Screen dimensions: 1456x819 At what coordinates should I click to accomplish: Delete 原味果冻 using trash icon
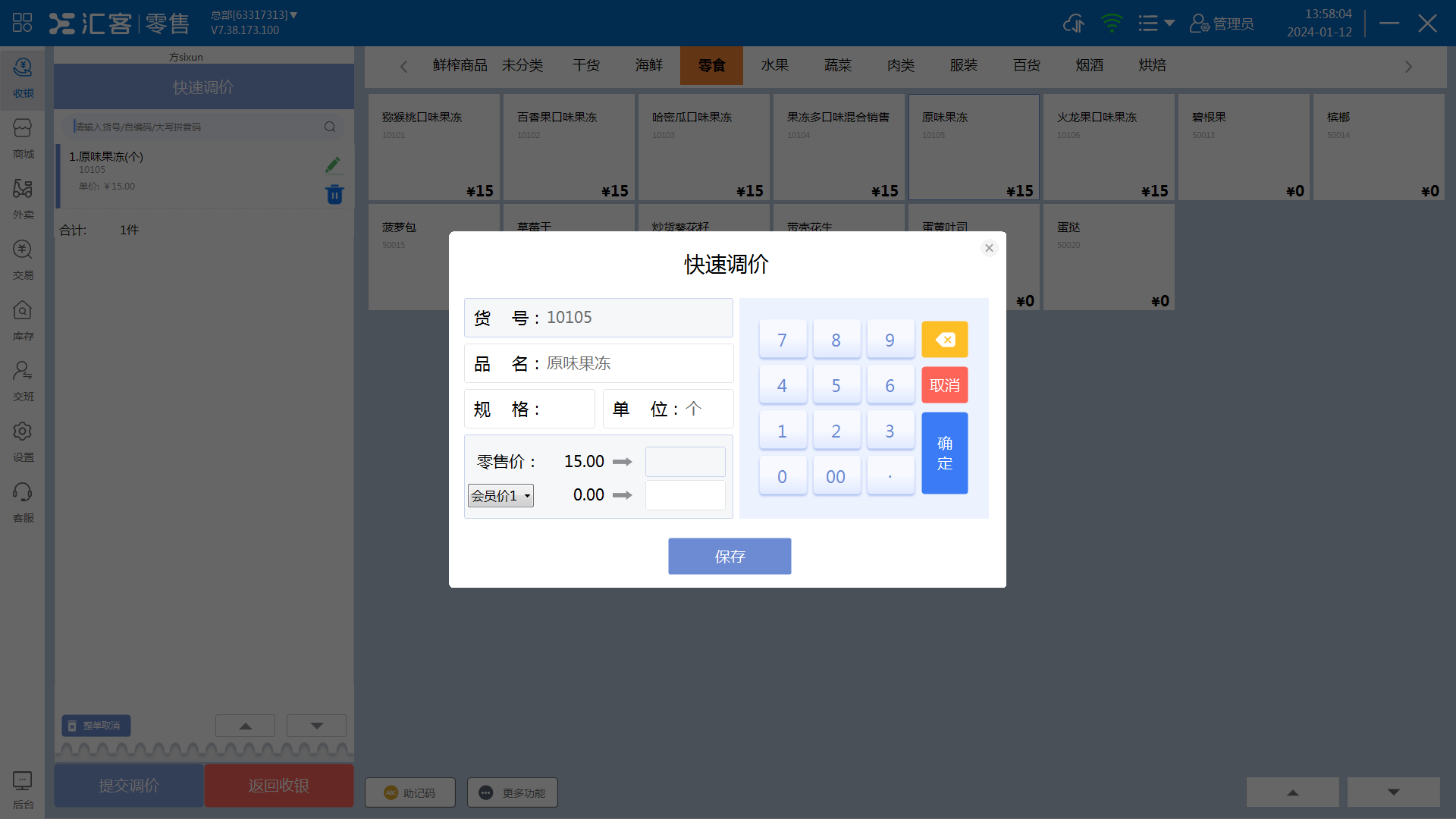(334, 194)
